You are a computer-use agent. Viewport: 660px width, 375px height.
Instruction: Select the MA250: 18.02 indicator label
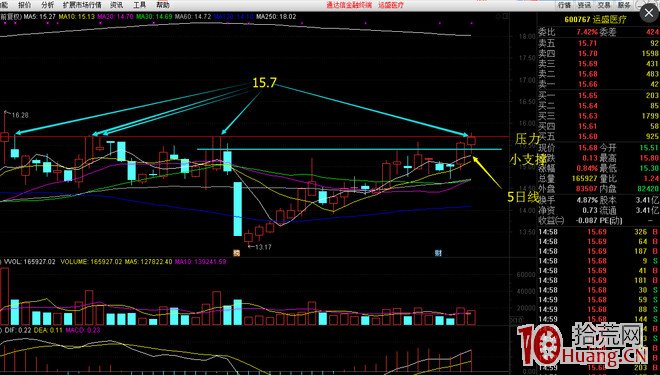[276, 17]
